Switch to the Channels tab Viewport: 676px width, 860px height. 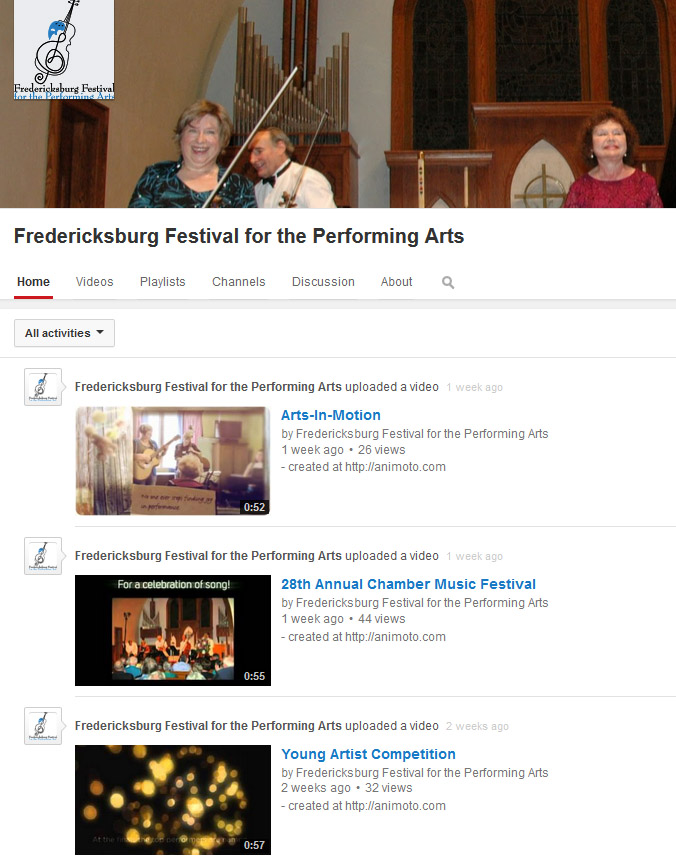click(238, 282)
